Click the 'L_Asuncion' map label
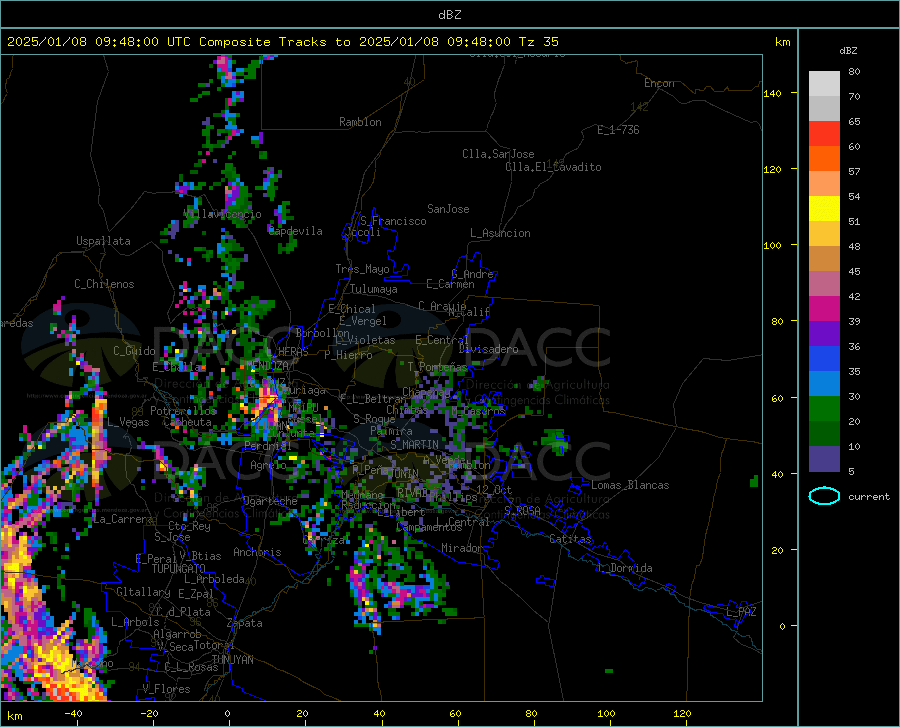This screenshot has height=727, width=900. coord(501,233)
